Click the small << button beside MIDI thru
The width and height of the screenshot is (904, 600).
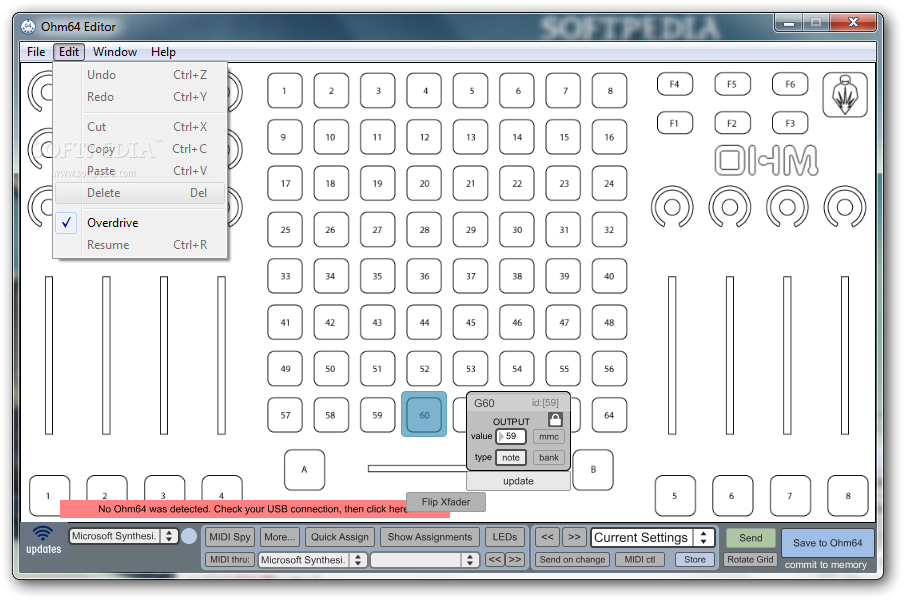coord(495,559)
